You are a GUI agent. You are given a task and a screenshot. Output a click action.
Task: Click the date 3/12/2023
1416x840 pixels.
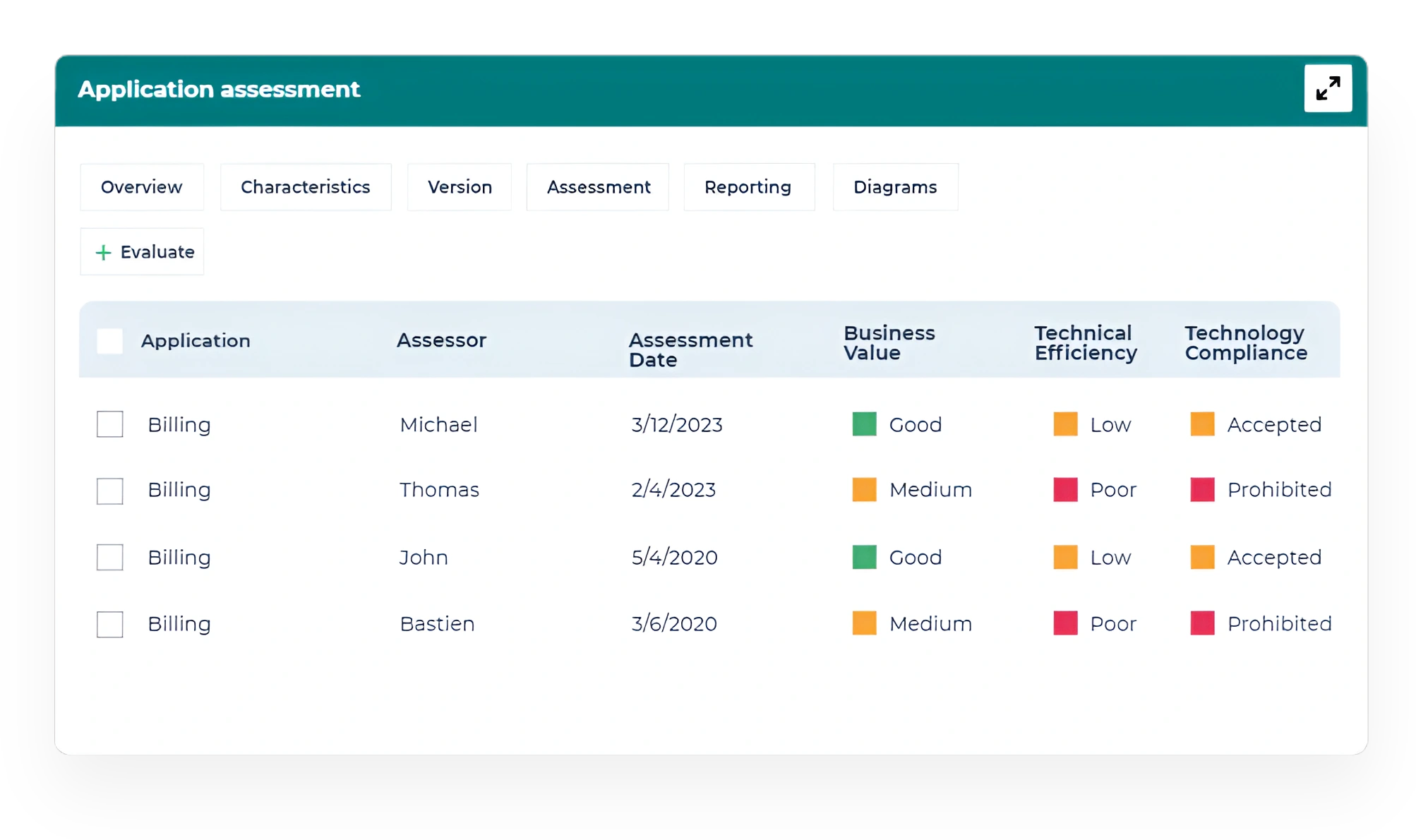(677, 425)
